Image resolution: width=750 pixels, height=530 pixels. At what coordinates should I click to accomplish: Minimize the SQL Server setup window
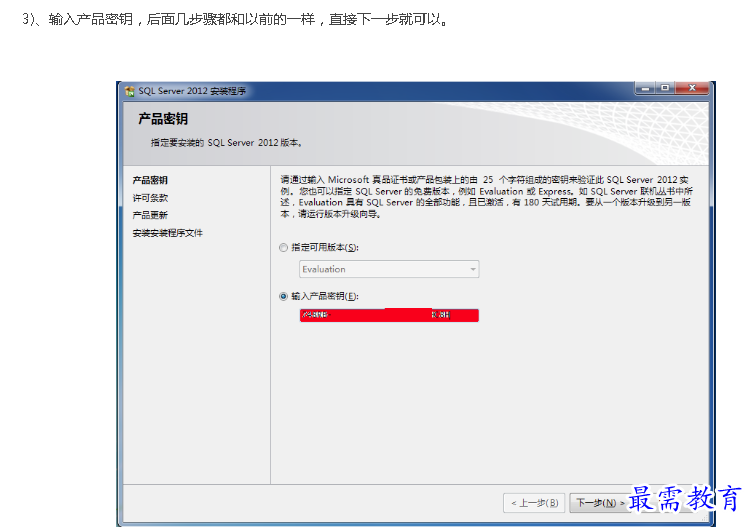click(645, 88)
